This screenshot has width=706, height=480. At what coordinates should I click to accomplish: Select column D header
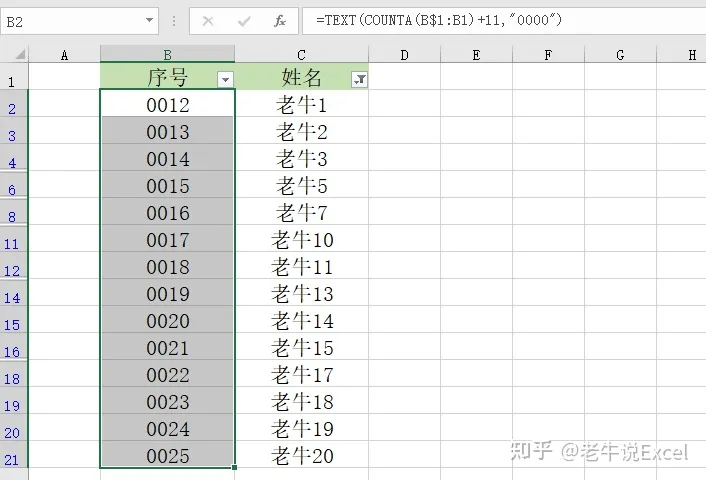point(404,55)
